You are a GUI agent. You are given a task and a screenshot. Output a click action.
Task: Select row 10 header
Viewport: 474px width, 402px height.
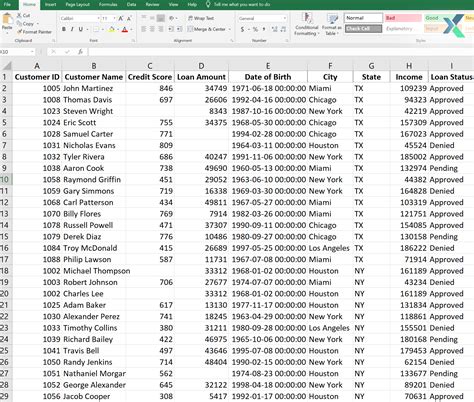(6, 179)
